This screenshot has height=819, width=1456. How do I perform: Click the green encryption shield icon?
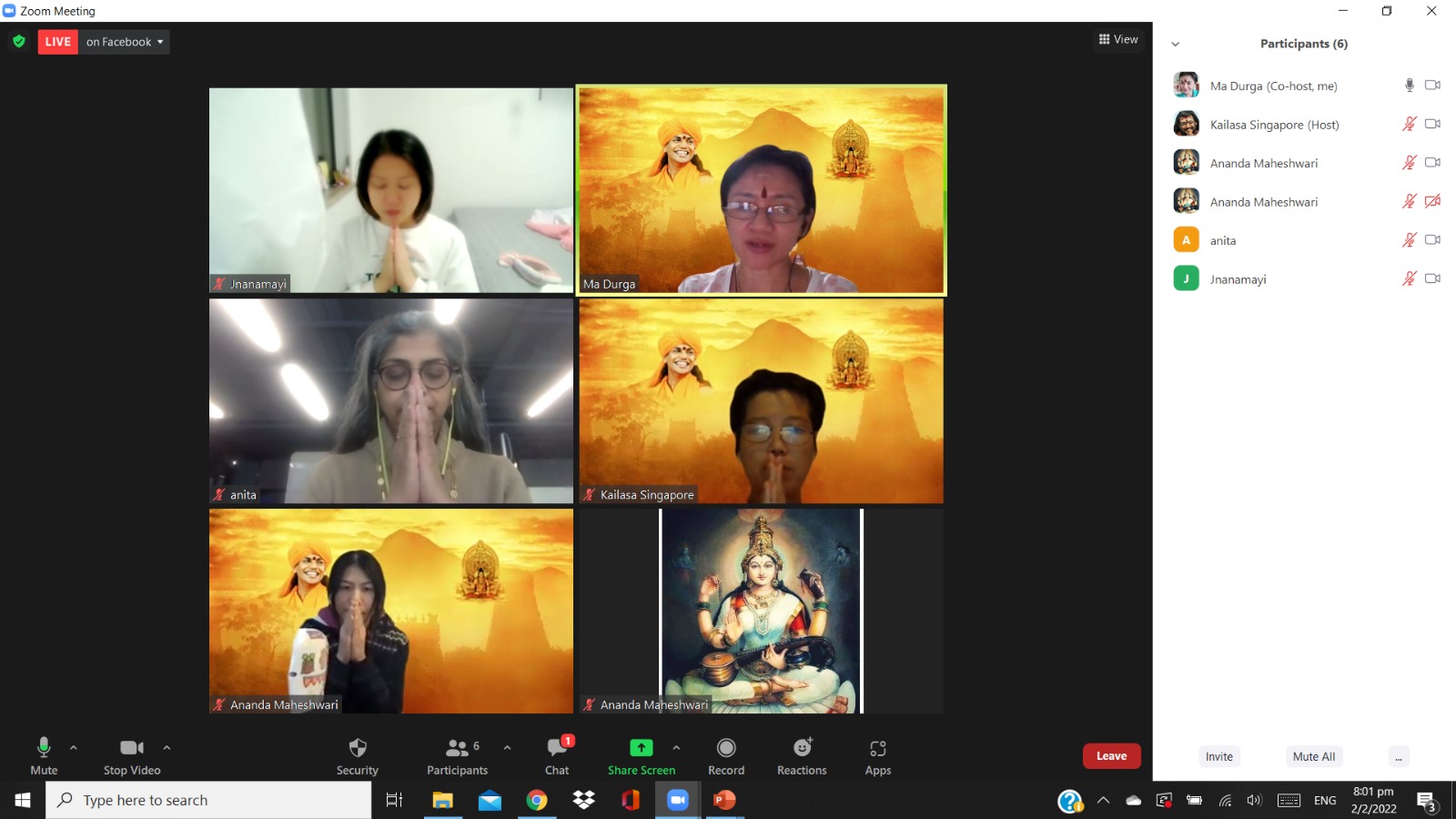(19, 42)
